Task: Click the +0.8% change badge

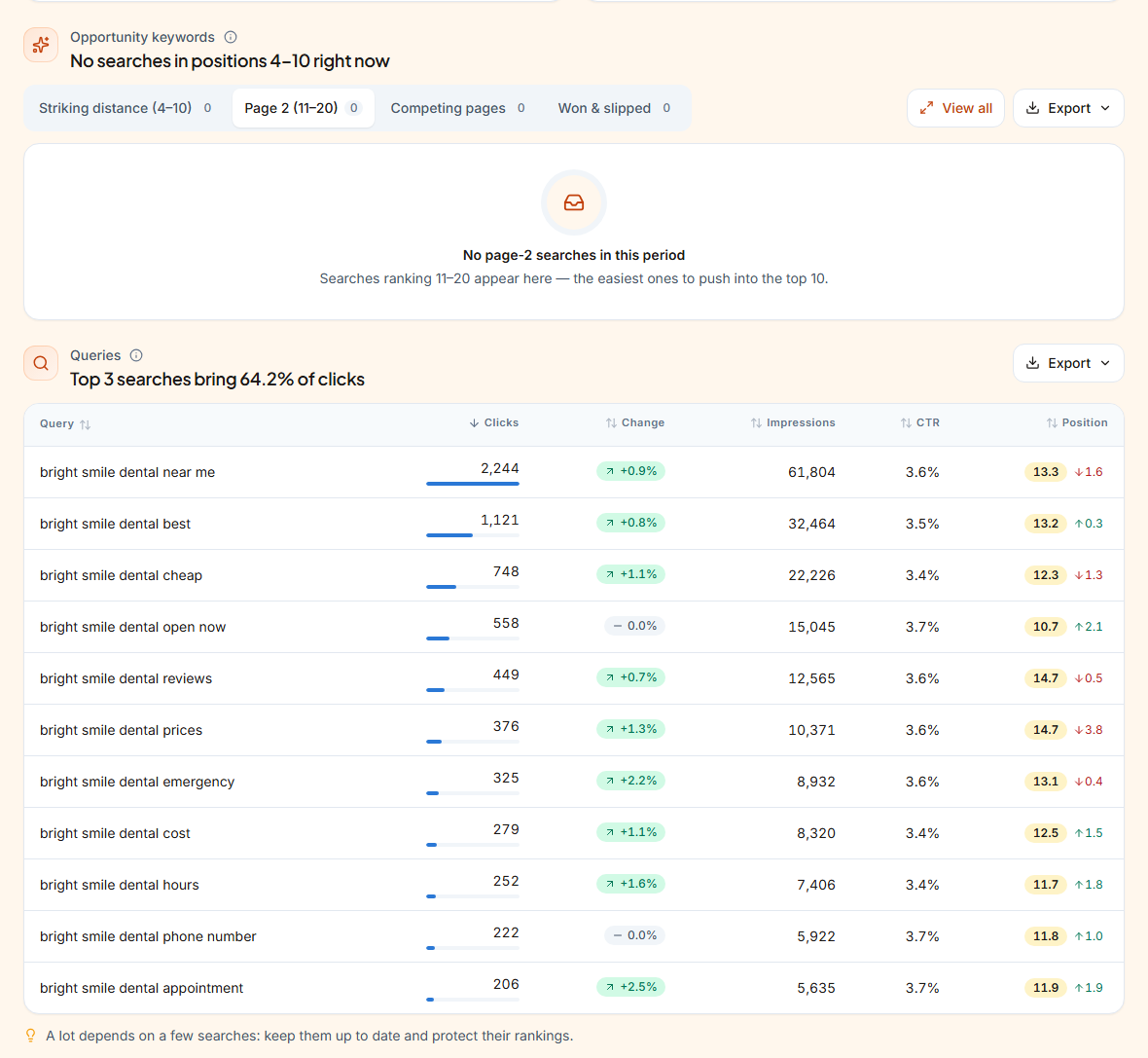Action: 630,523
